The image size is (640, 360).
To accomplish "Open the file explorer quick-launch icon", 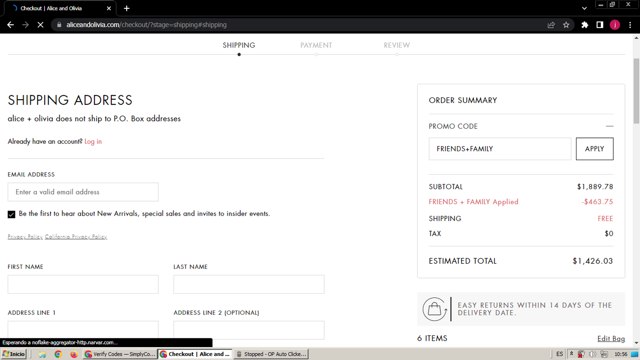I will pyautogui.click(x=42, y=354).
